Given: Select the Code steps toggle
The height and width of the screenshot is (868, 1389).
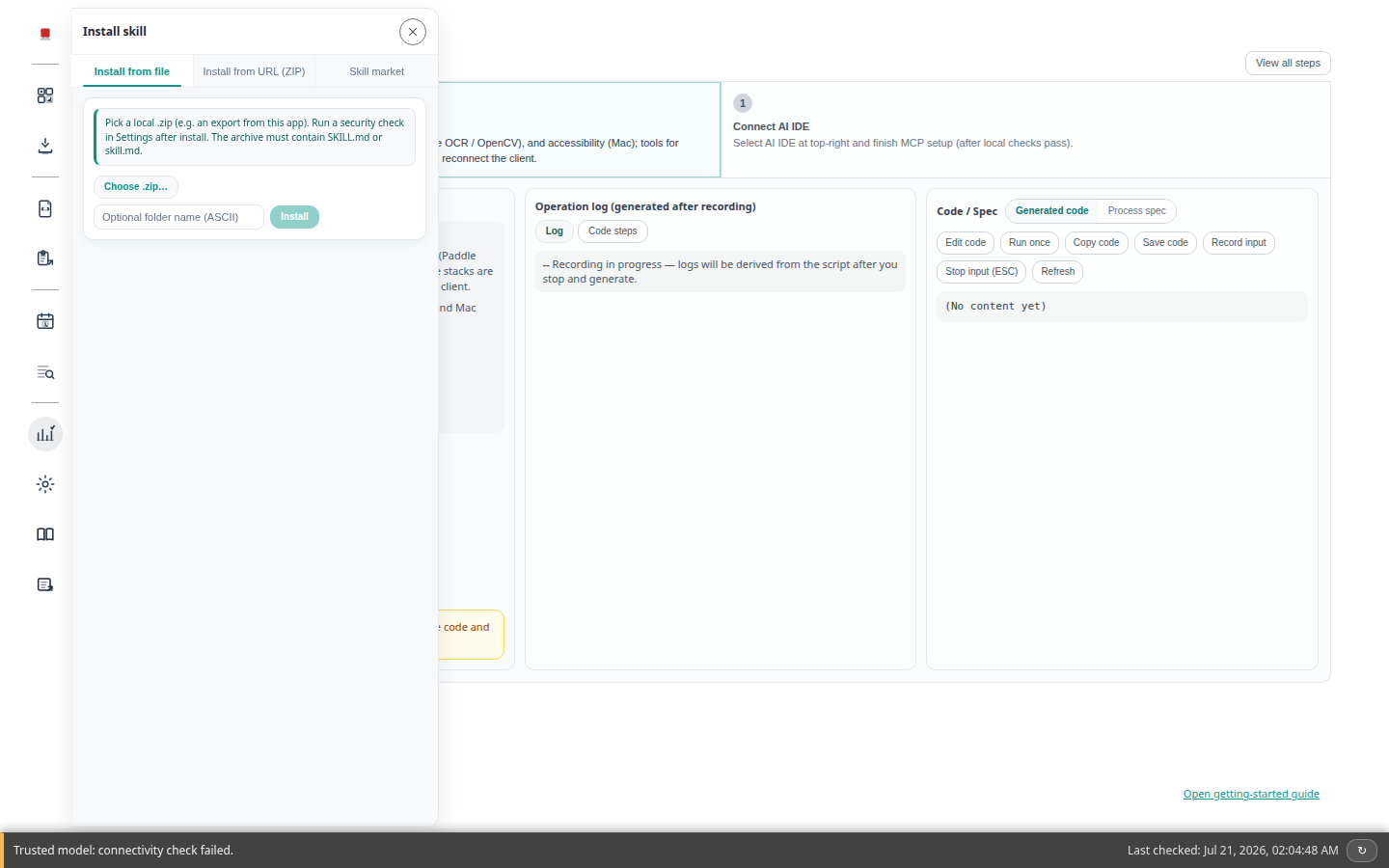Looking at the screenshot, I should [613, 231].
